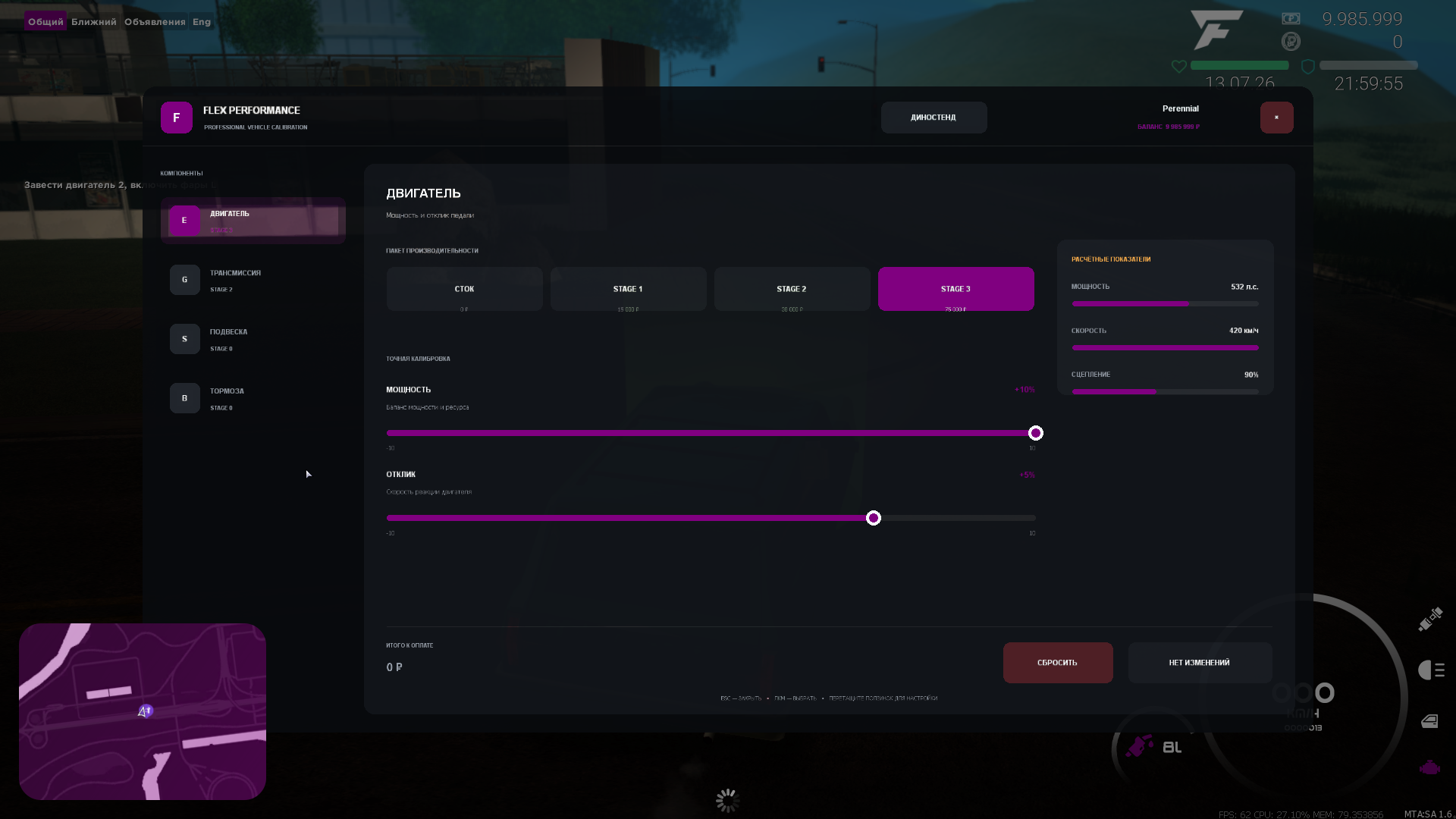Screen dimensions: 1456x819
Task: Open the Трансмиссия component section
Action: click(253, 280)
